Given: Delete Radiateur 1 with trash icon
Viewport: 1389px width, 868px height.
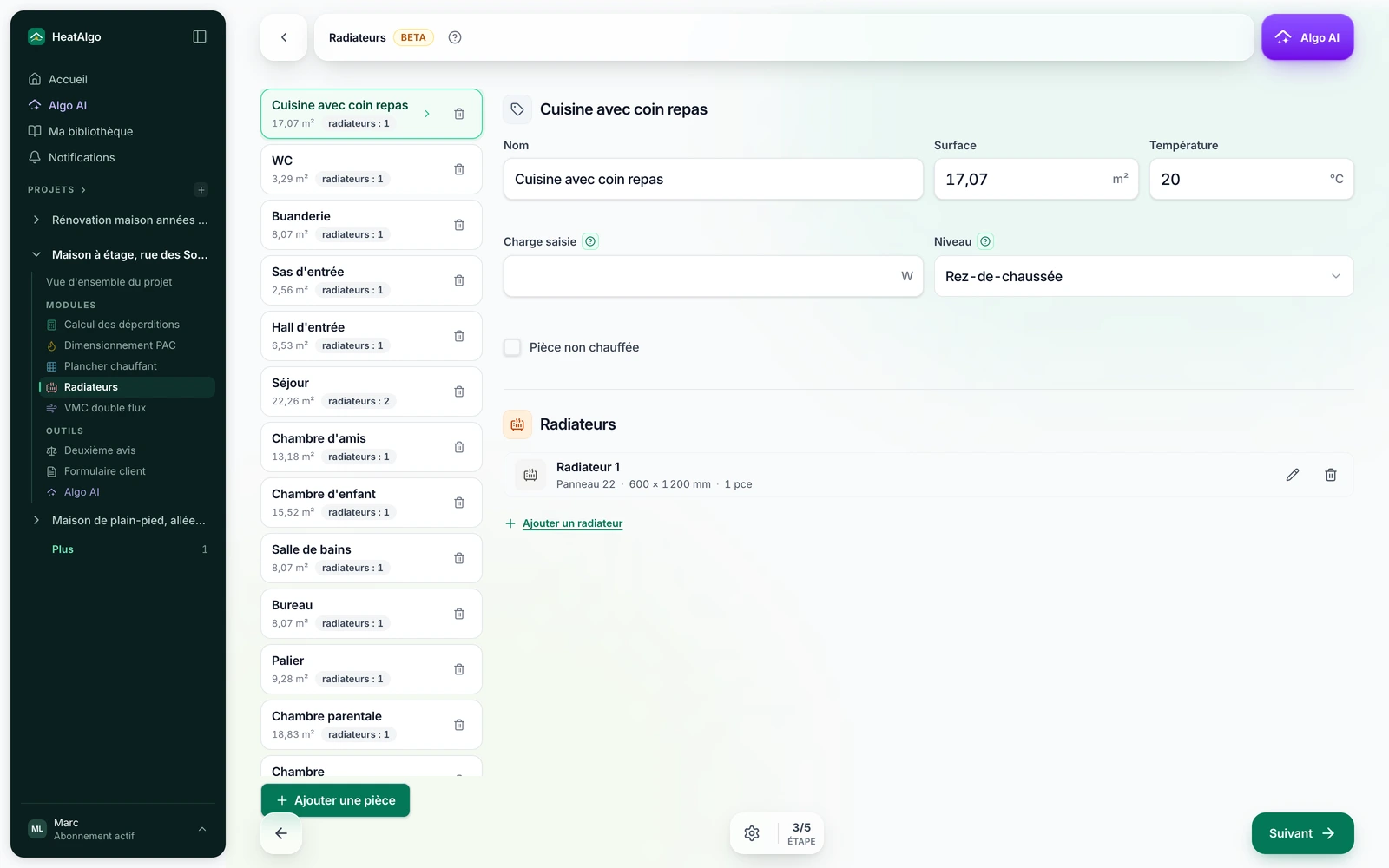Looking at the screenshot, I should click(1331, 475).
